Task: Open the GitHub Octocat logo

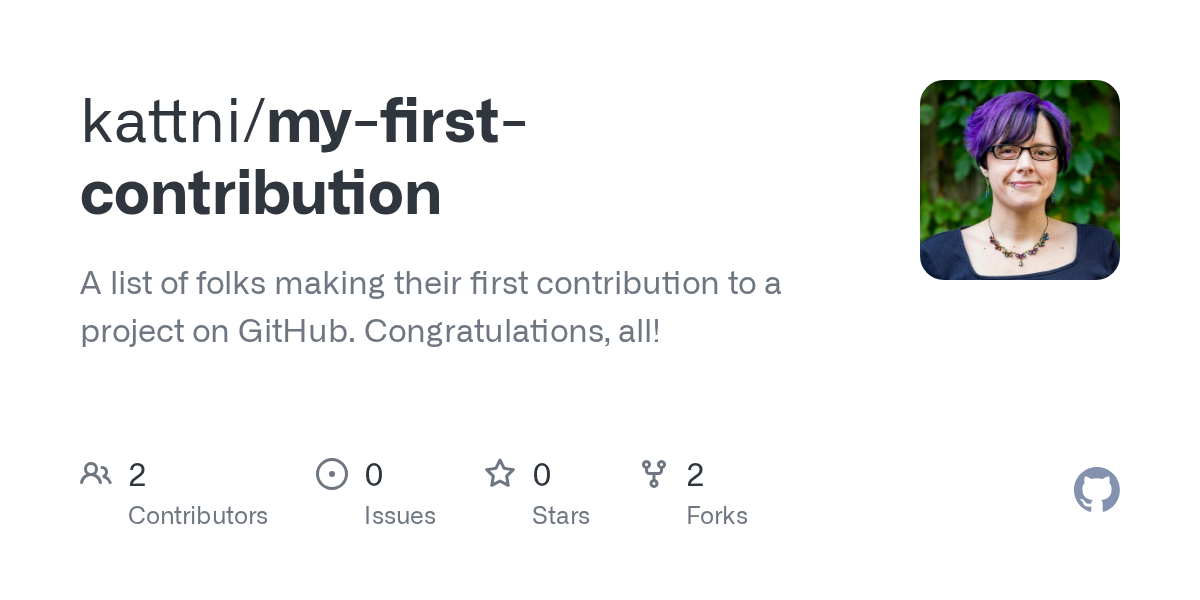Action: 1096,490
